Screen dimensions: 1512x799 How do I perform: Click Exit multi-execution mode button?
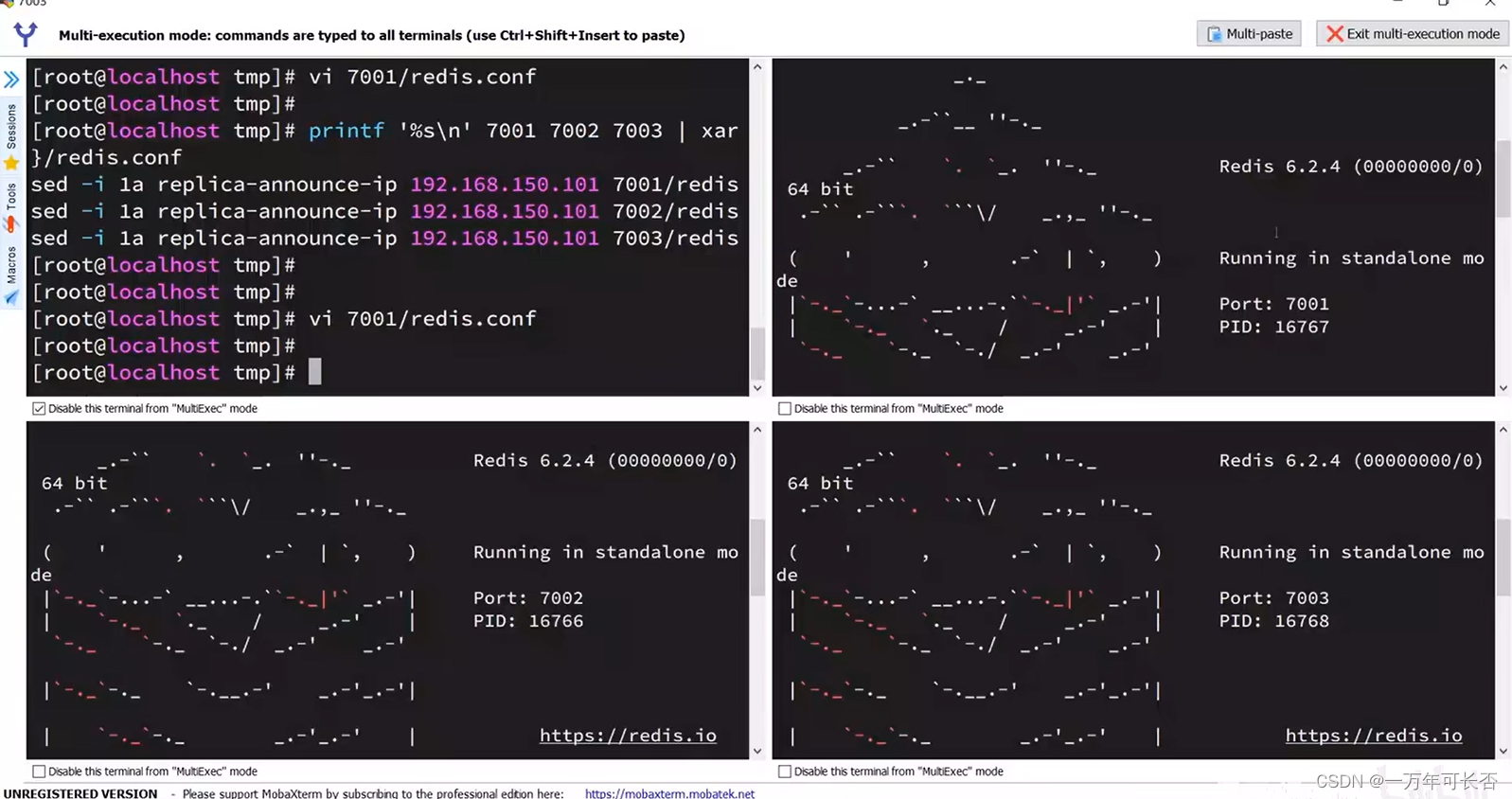pyautogui.click(x=1412, y=34)
